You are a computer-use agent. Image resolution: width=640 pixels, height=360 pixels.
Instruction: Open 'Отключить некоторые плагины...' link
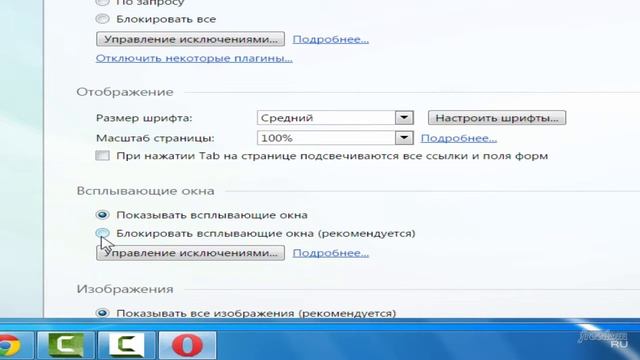(x=194, y=58)
